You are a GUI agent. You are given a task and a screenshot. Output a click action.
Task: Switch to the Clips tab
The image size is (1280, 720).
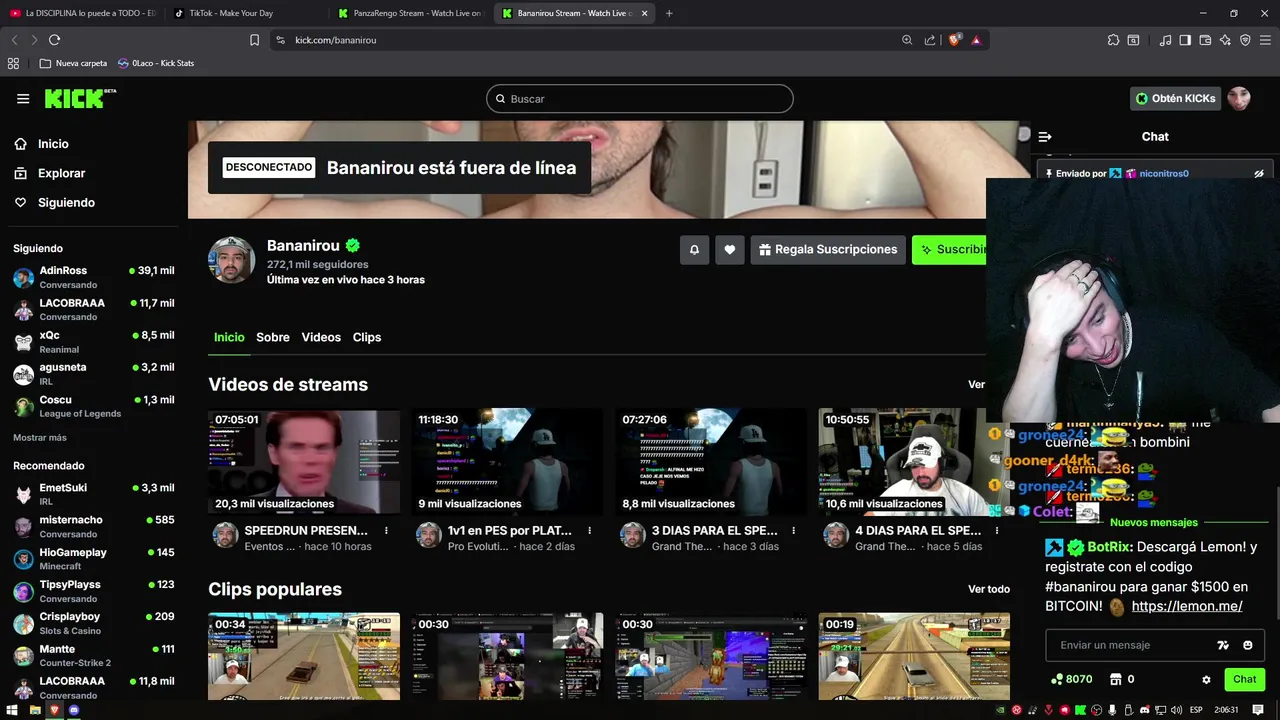click(367, 337)
